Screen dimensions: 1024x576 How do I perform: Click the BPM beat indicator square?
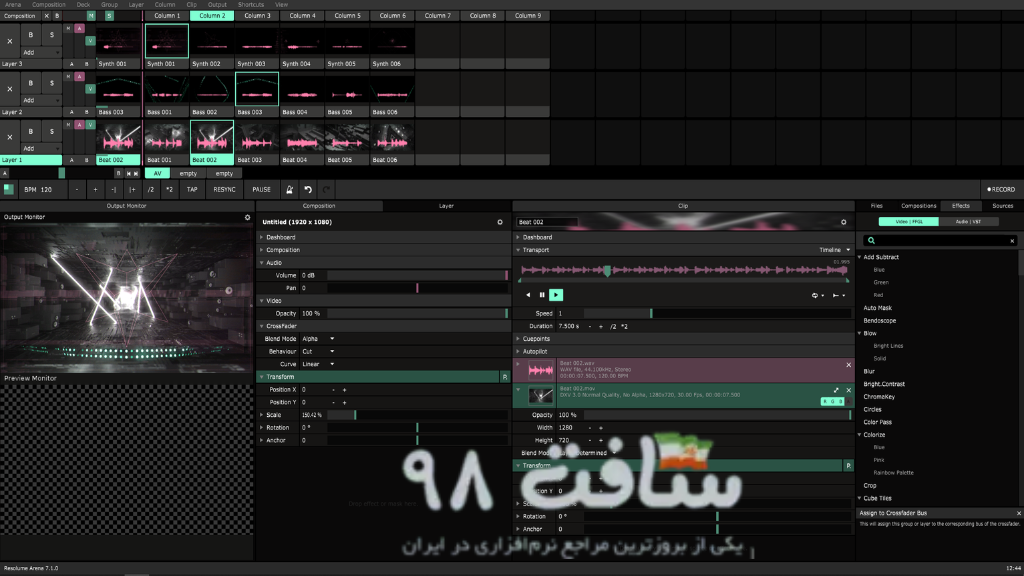(x=8, y=189)
